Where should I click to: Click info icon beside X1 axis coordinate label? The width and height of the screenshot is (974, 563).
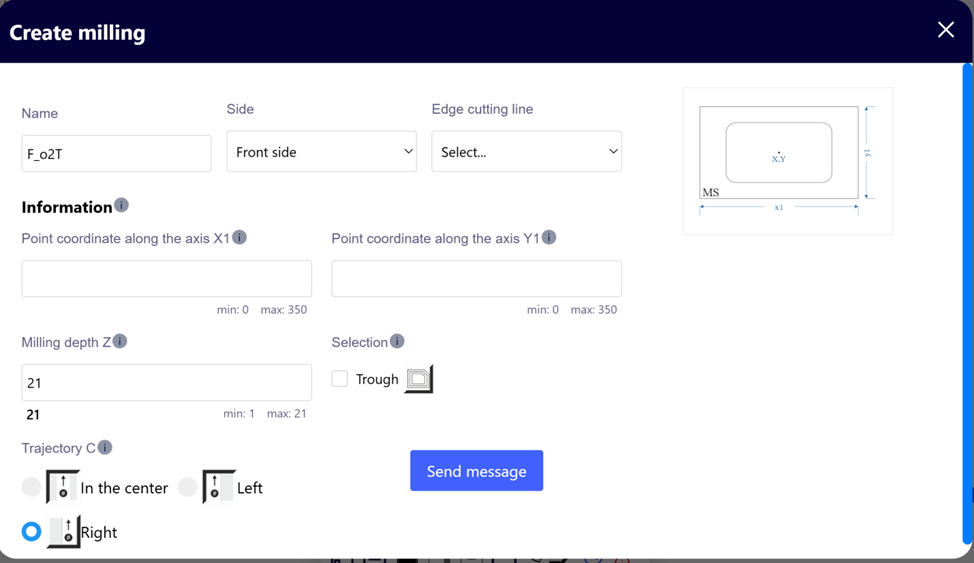[x=240, y=237]
